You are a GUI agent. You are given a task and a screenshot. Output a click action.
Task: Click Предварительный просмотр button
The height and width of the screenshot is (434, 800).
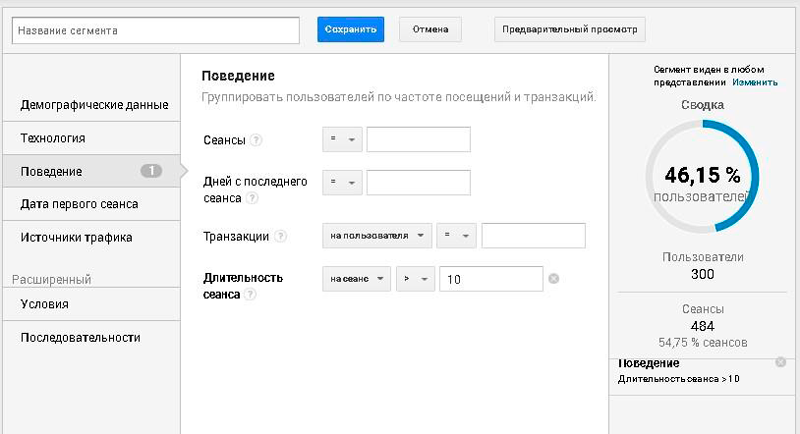point(569,30)
